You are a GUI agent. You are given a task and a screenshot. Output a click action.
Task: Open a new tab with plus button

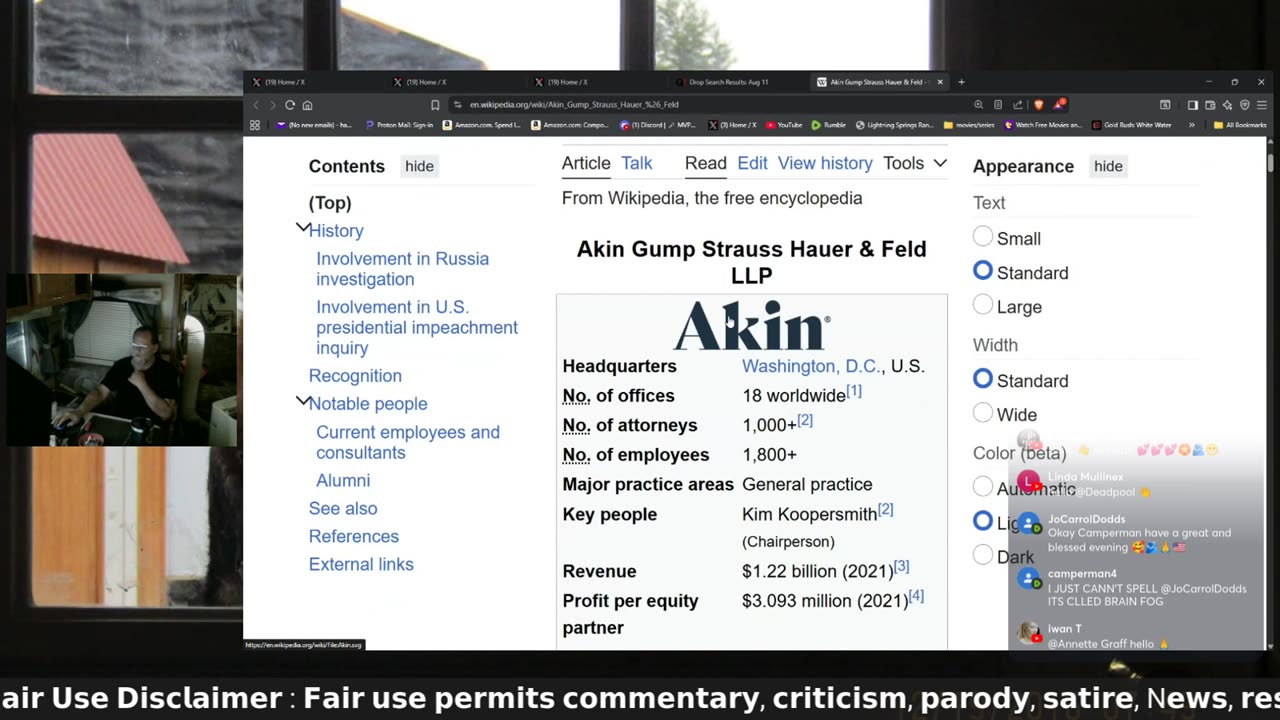coord(961,82)
